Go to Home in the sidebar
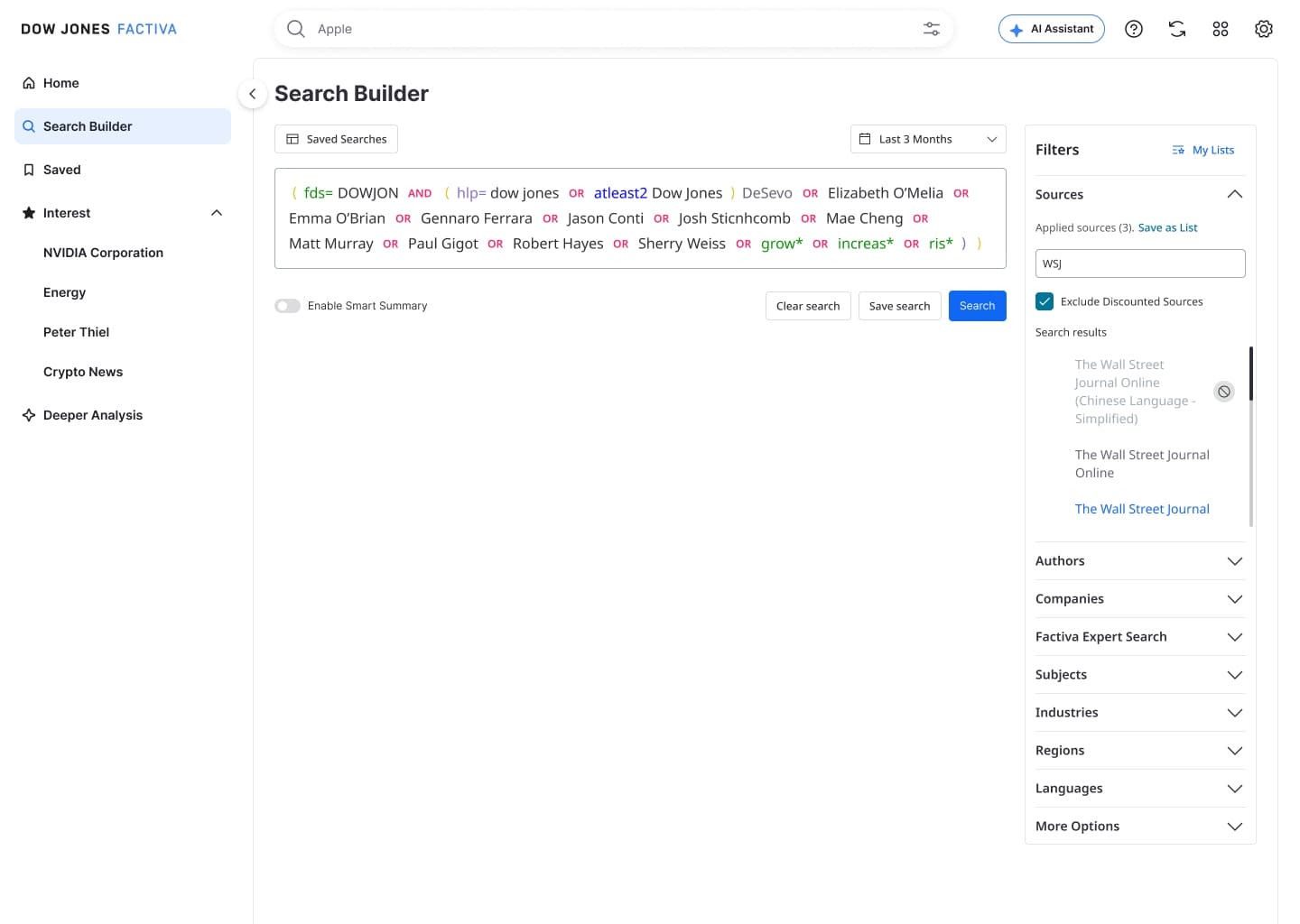The width and height of the screenshot is (1300, 924). point(123,83)
